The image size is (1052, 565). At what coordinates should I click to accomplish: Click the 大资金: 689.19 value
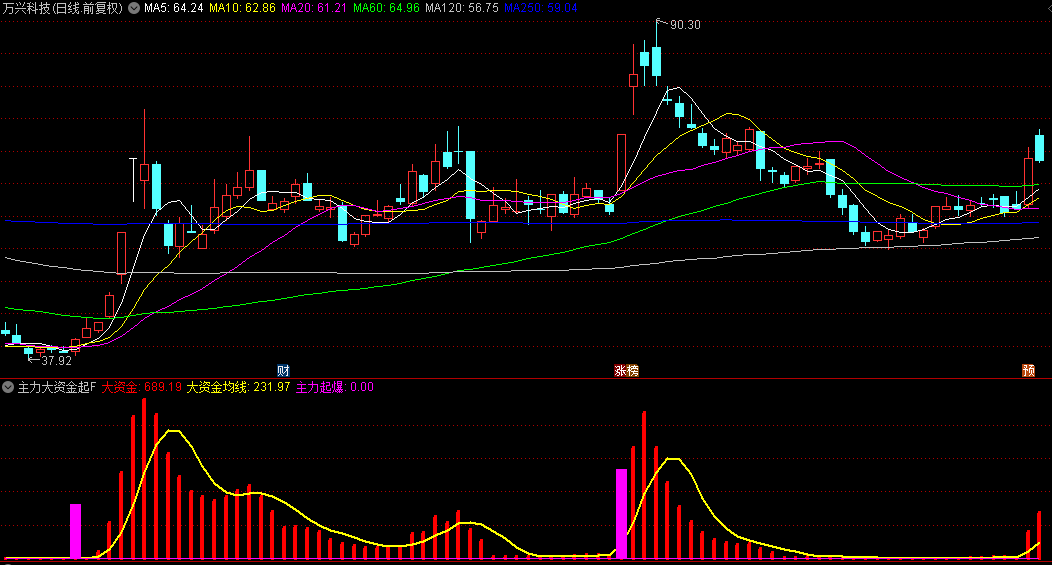[142, 387]
